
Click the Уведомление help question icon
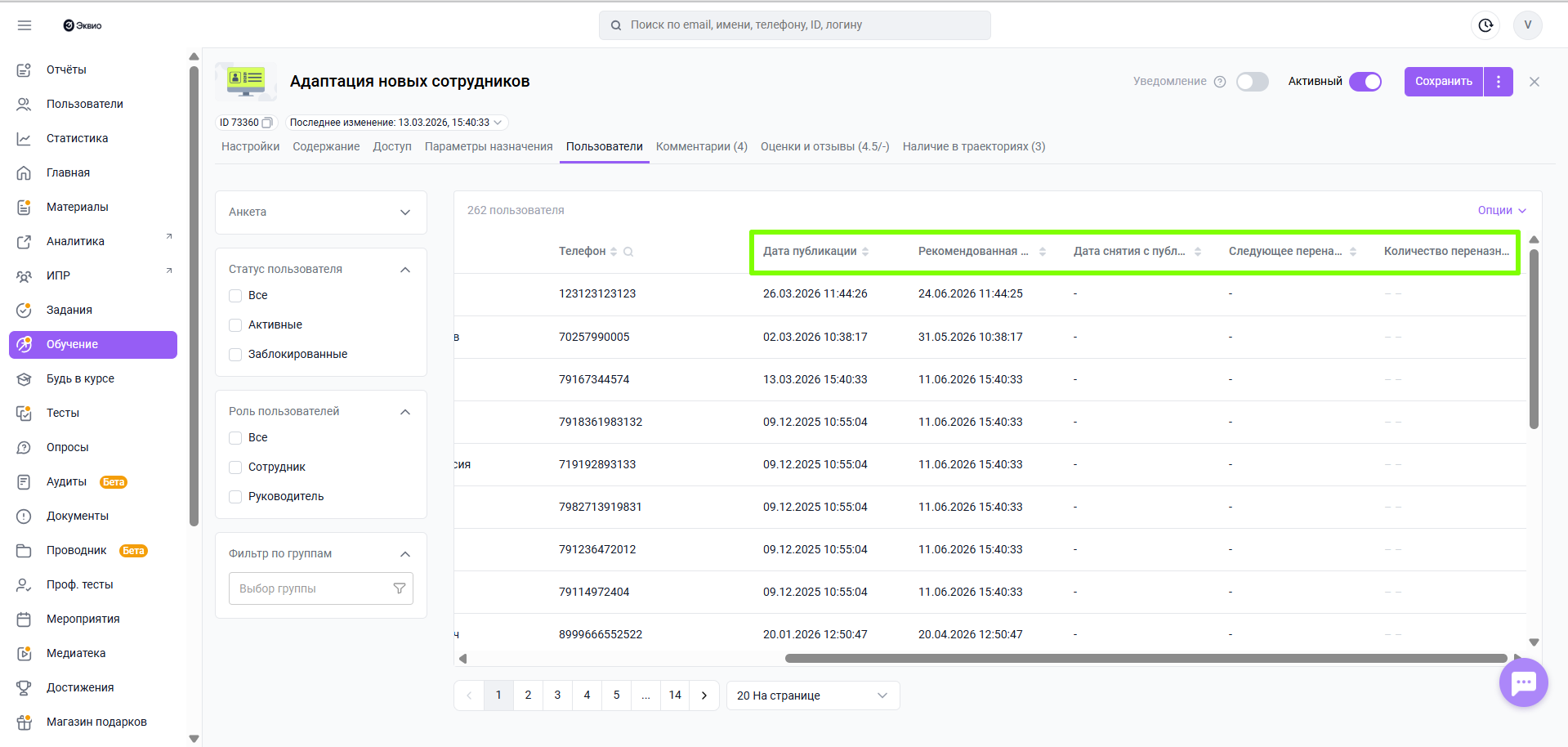(x=1220, y=82)
